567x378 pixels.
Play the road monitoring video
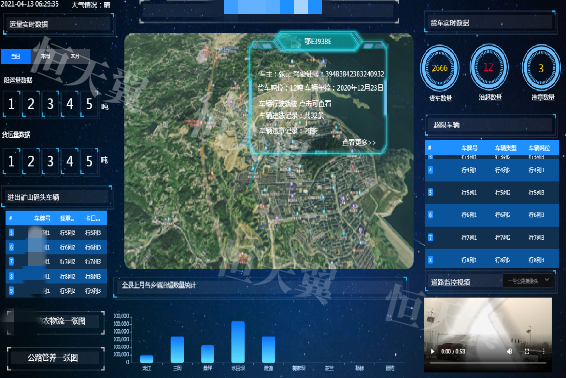click(x=432, y=351)
